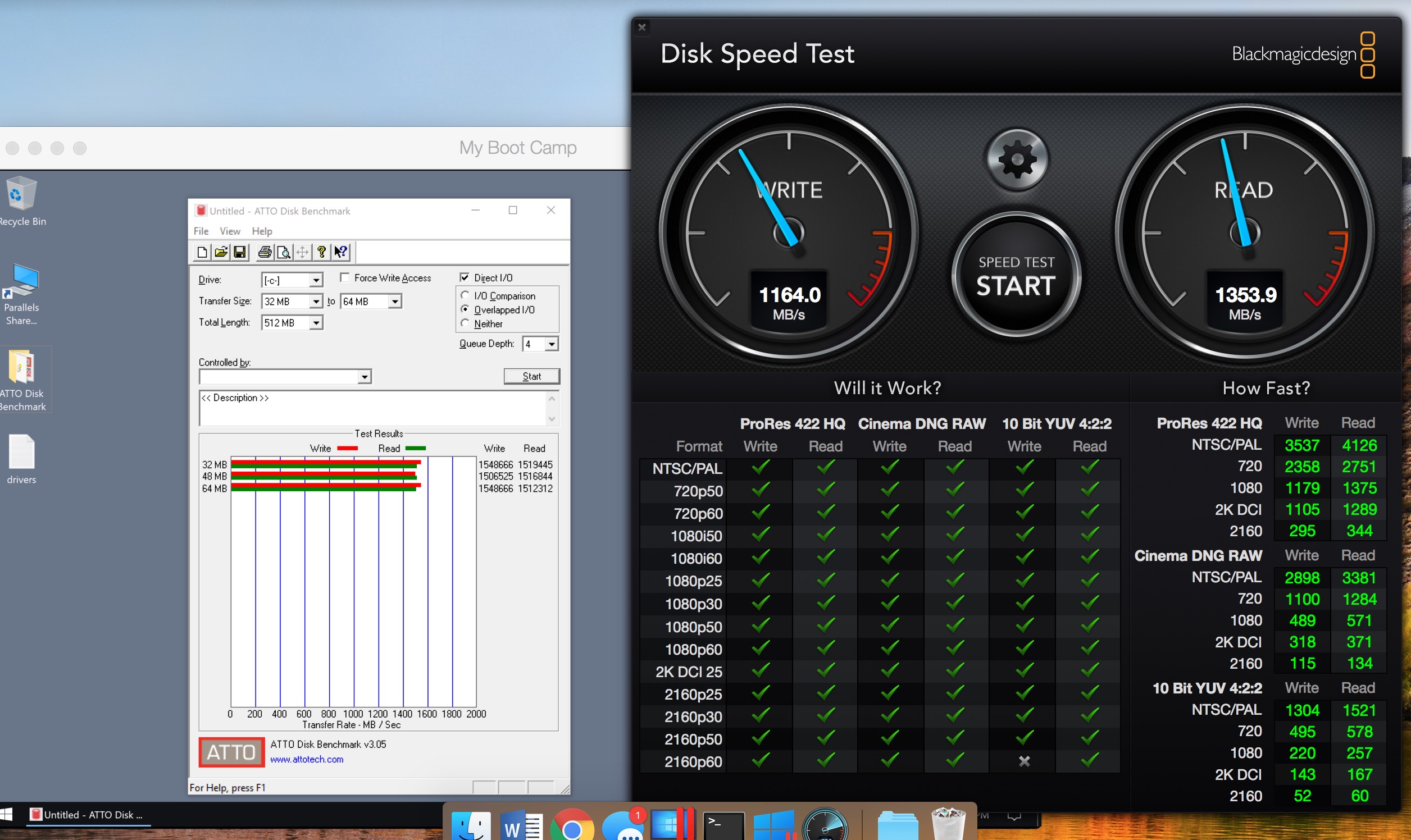This screenshot has height=840, width=1411.
Task: Open the Help menu in ATTO
Action: 262,231
